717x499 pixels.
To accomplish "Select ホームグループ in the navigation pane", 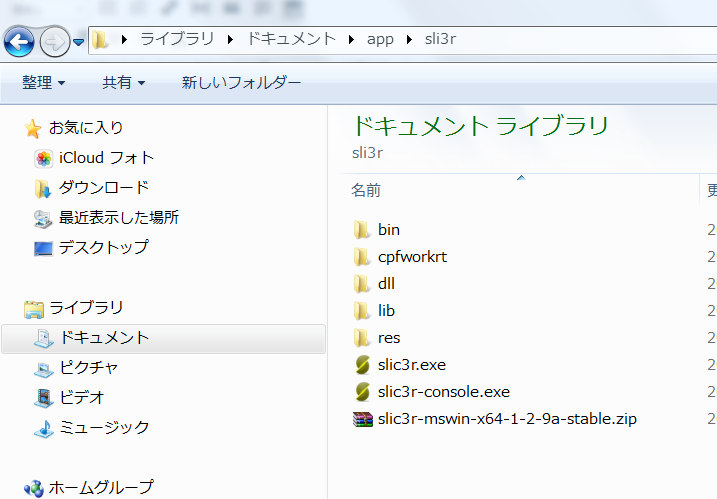I will click(x=101, y=488).
